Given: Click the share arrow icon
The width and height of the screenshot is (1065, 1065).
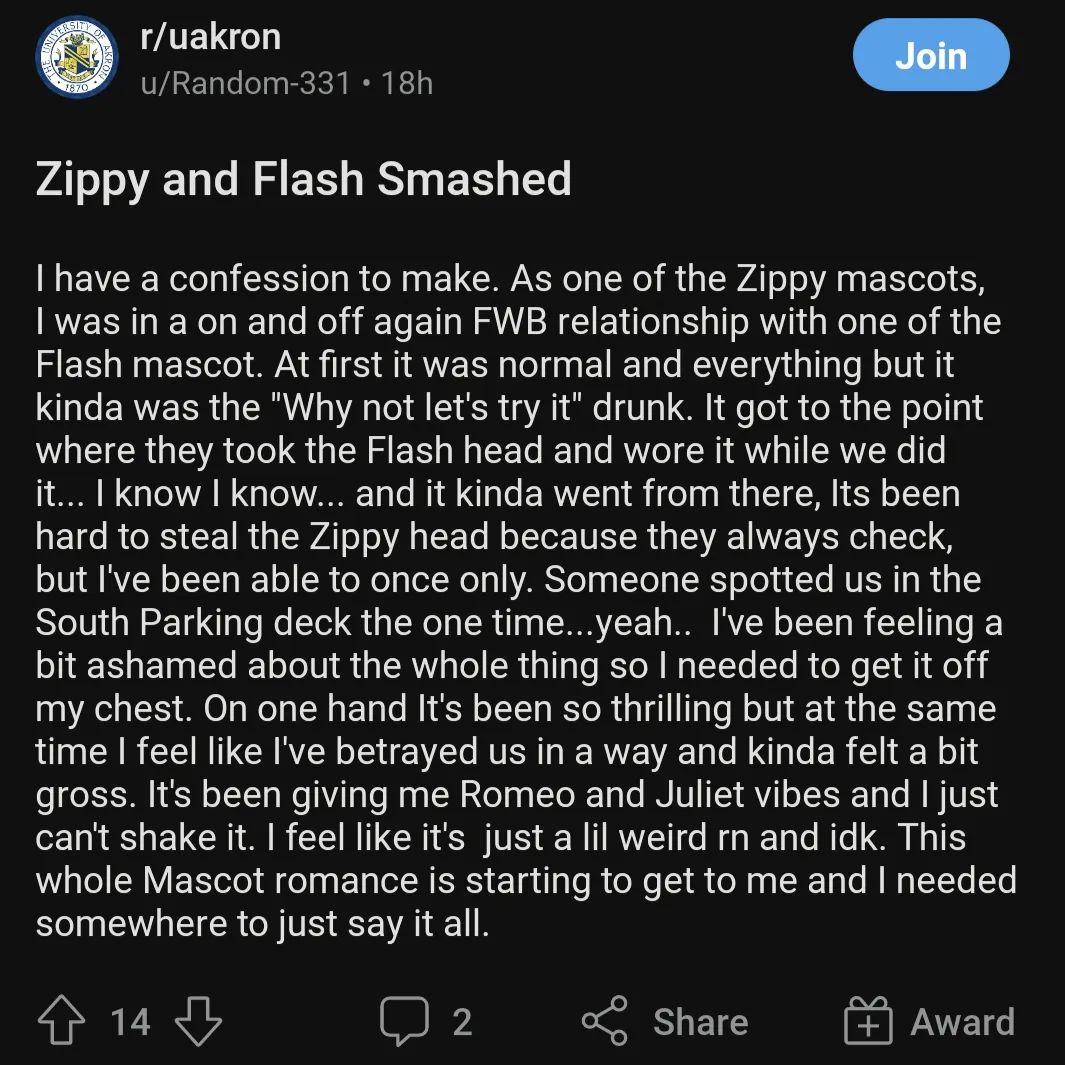Looking at the screenshot, I should tap(606, 1022).
